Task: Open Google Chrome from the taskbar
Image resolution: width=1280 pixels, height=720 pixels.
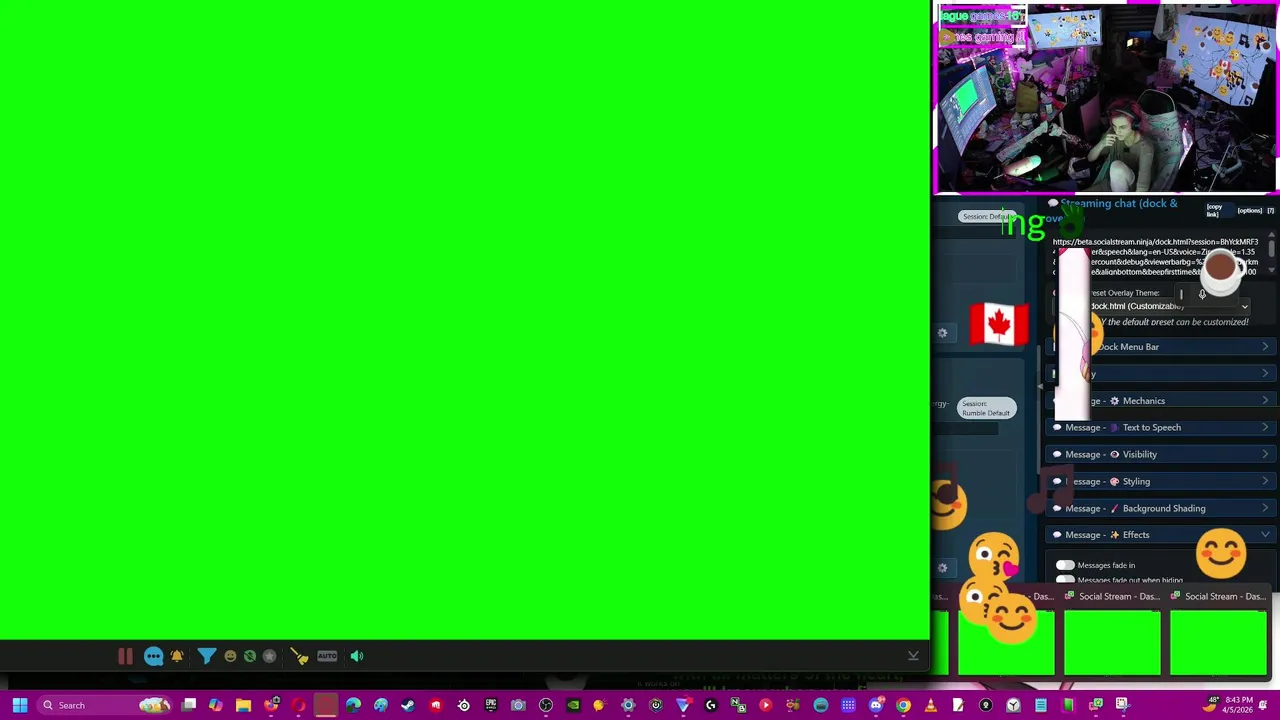Action: coord(903,705)
